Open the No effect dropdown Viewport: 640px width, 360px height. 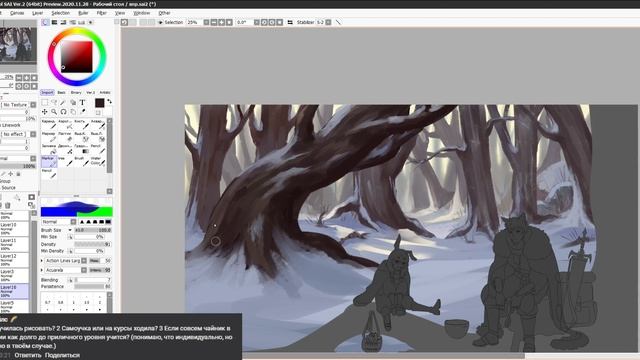[33, 134]
